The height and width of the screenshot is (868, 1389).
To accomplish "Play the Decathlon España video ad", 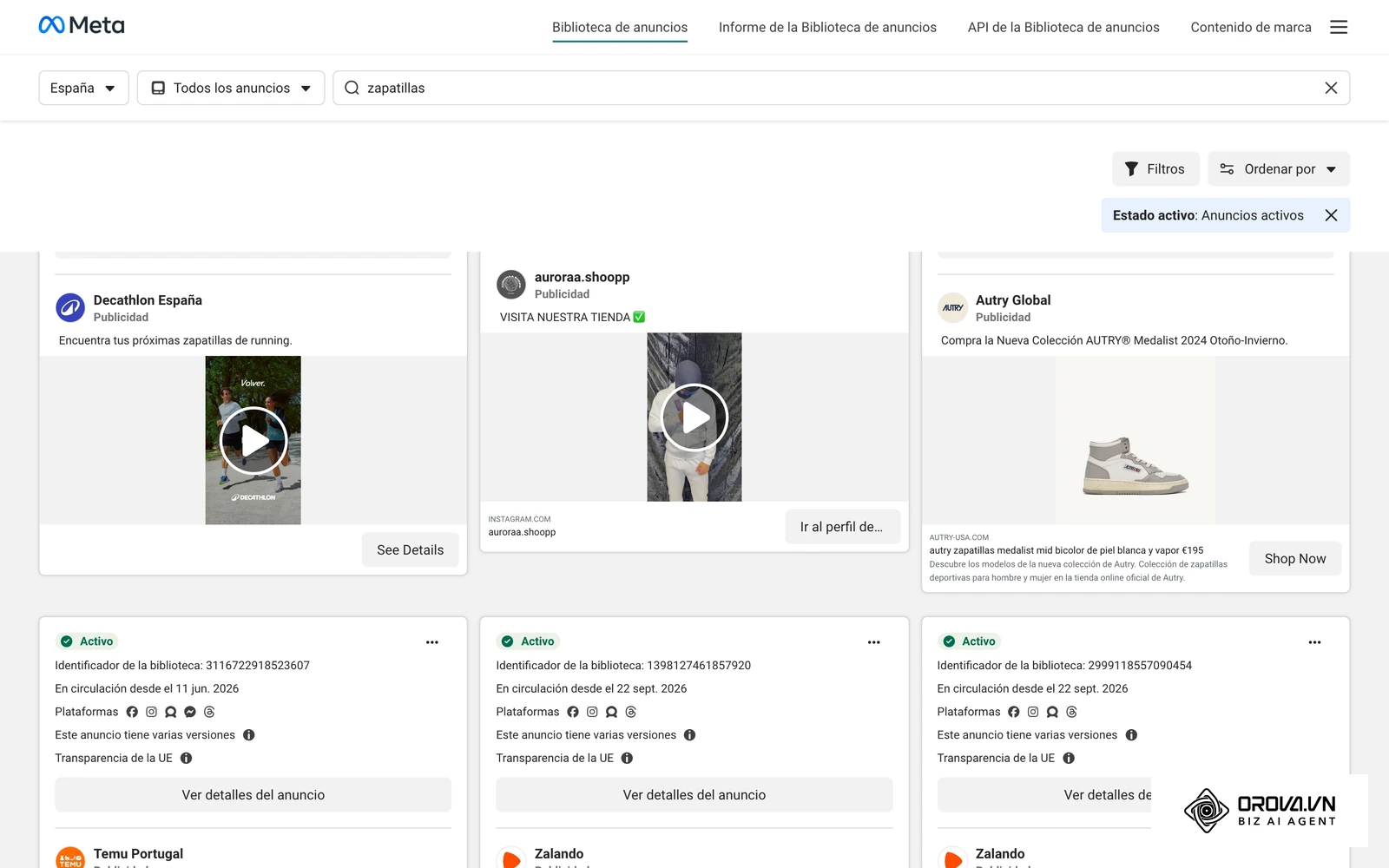I will [x=253, y=440].
